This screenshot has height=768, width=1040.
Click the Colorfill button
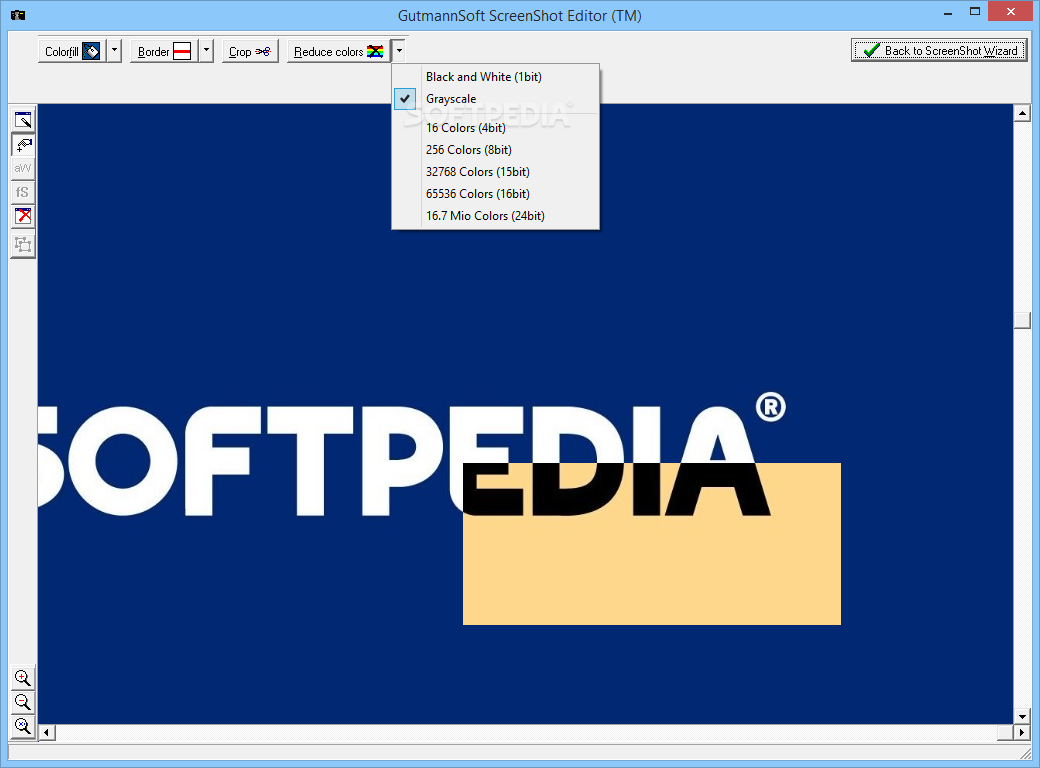[x=72, y=51]
